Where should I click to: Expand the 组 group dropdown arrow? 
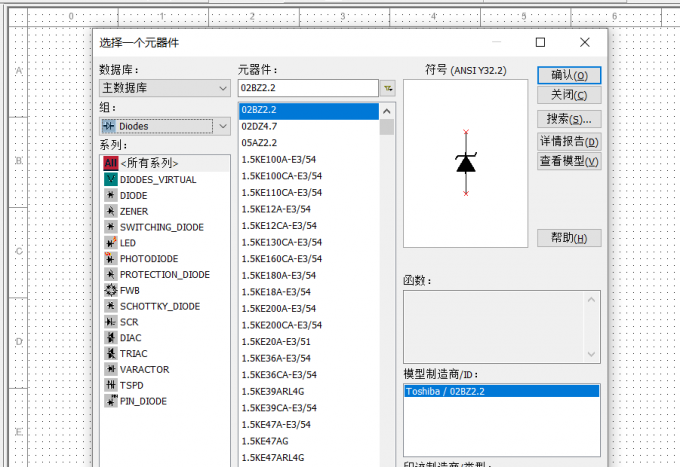pos(223,126)
